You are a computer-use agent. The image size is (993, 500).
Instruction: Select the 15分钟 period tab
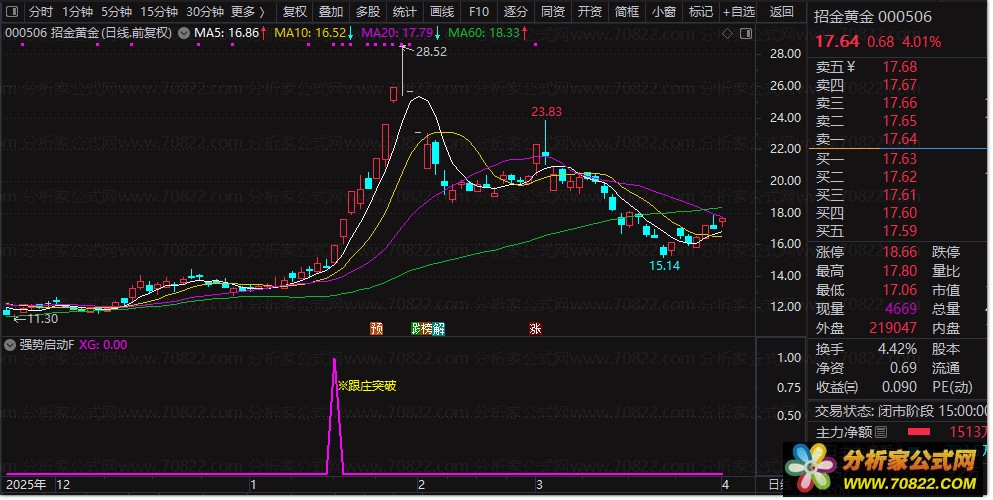point(159,12)
